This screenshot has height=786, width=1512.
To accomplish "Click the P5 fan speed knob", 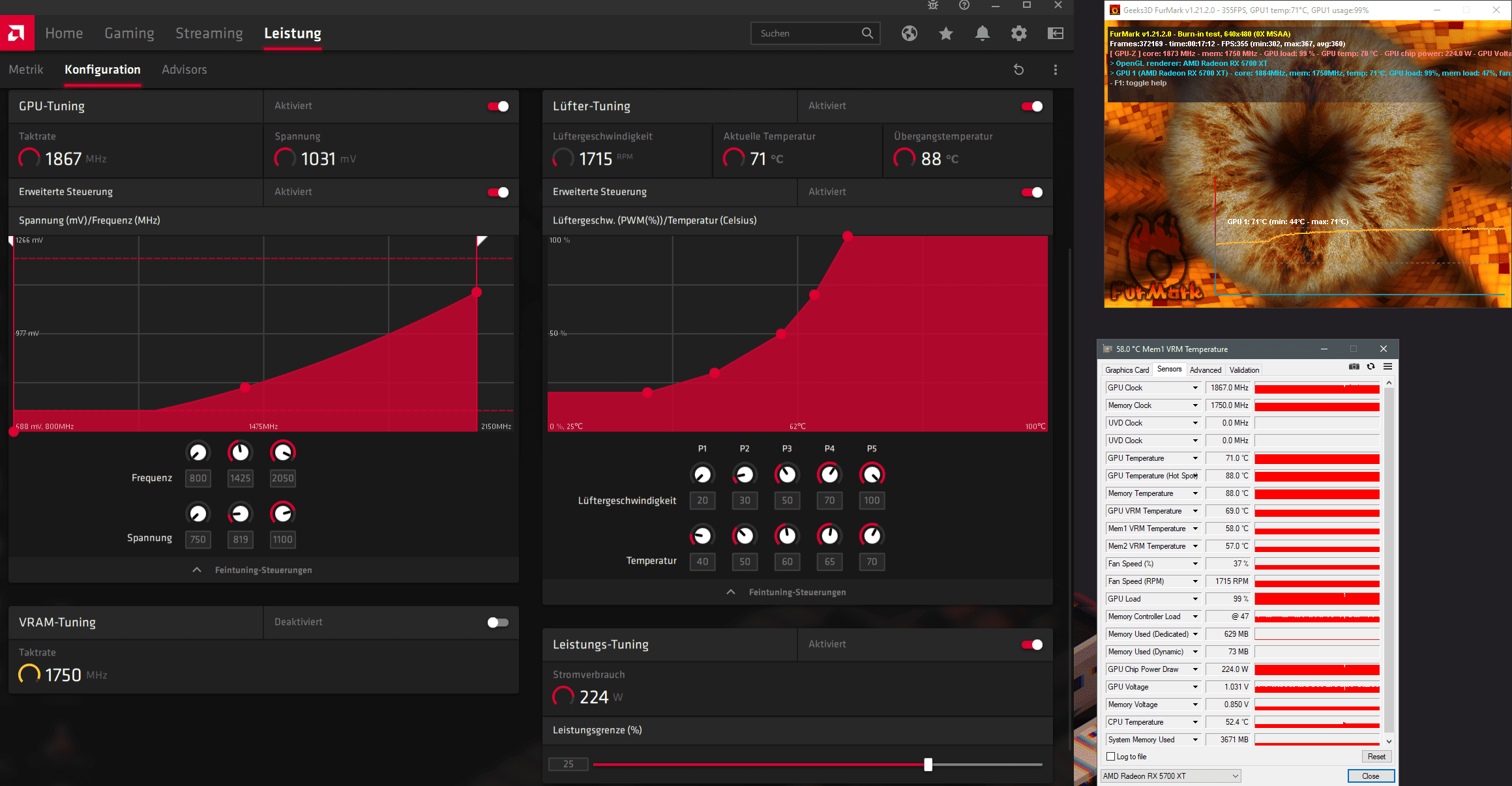I will (872, 474).
